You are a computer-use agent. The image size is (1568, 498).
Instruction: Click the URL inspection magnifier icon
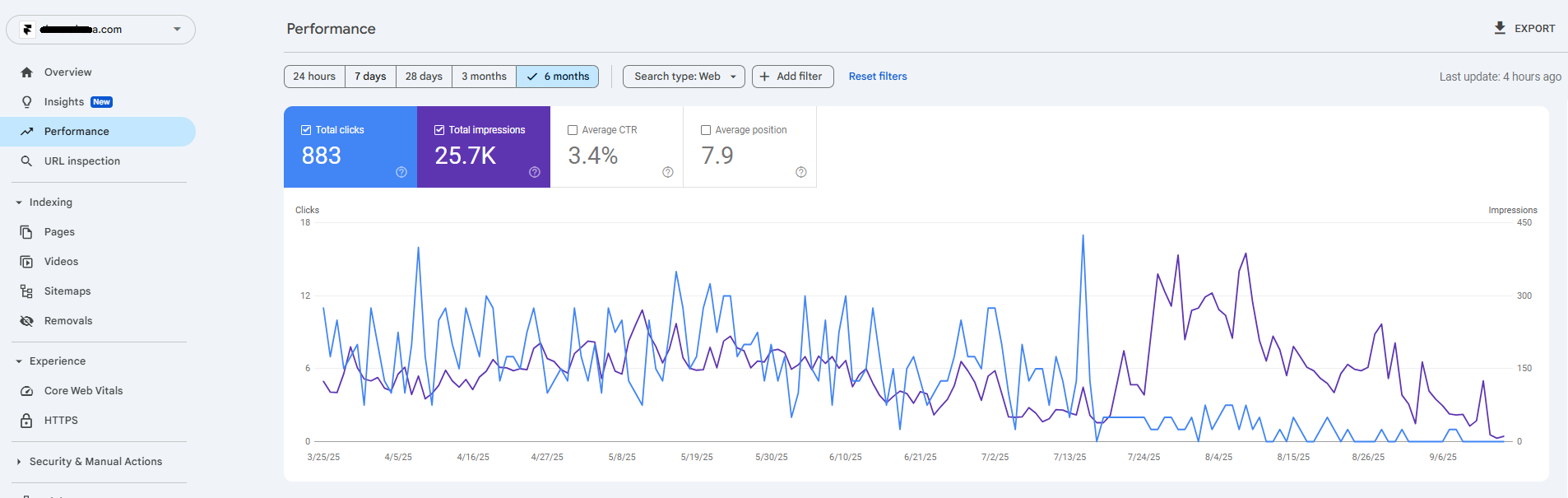point(27,161)
